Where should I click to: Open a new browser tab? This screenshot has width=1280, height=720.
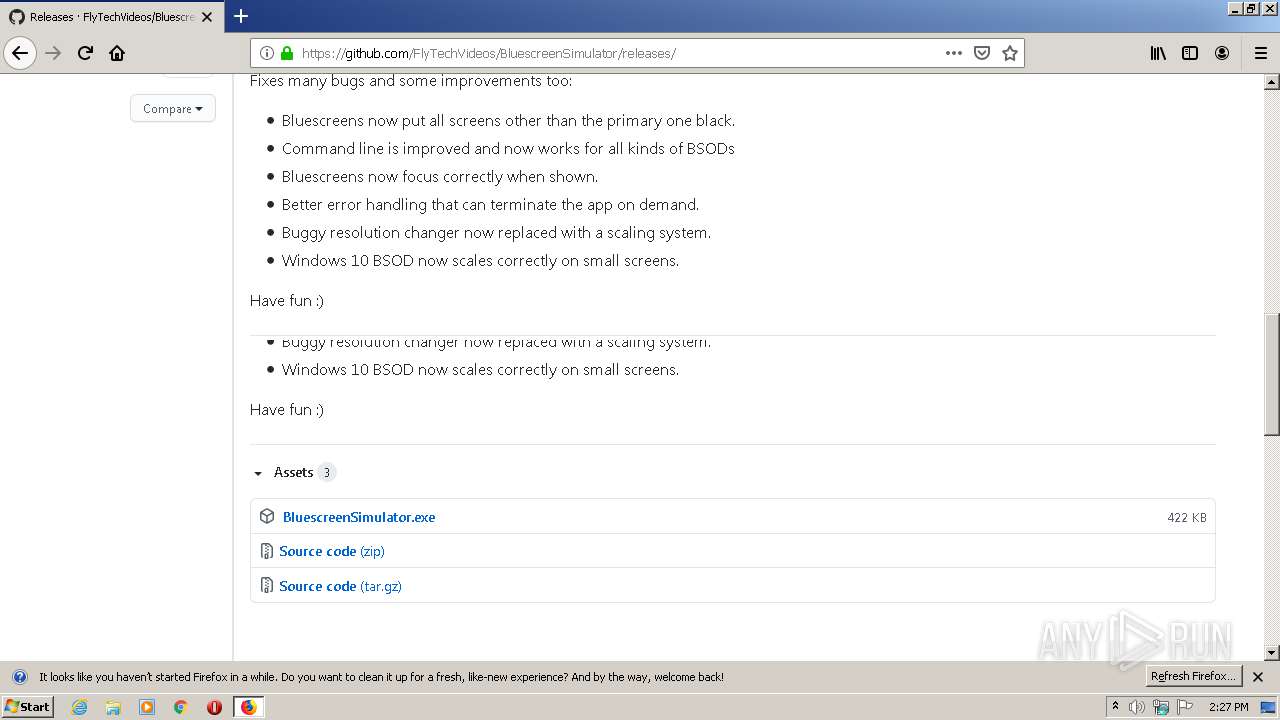point(241,16)
